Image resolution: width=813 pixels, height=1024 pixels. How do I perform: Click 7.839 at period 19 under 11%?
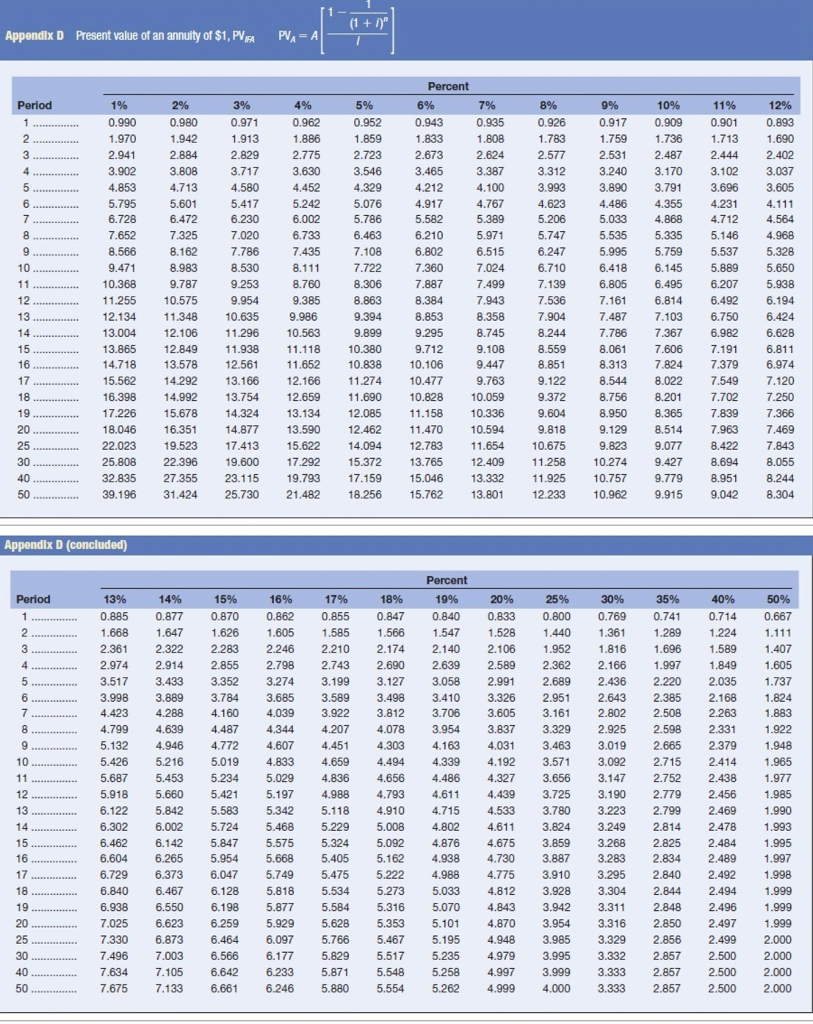(724, 413)
